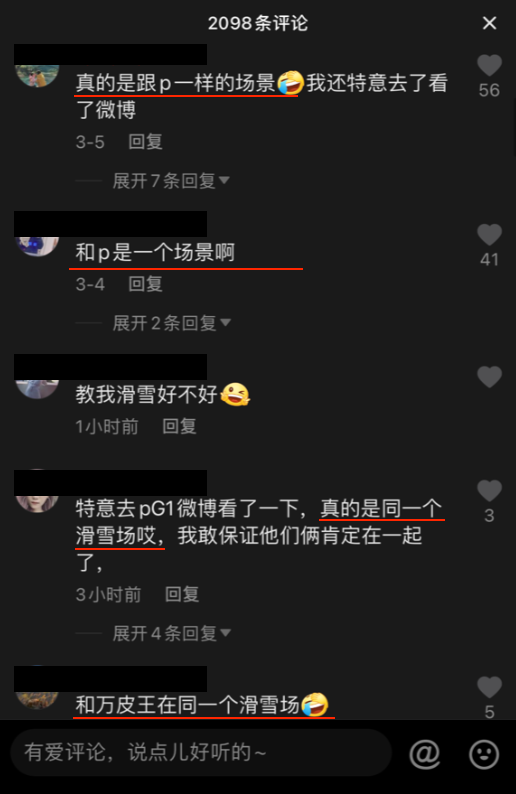Like the 万皮王 ski resort comment
This screenshot has height=794, width=516.
coord(489,687)
